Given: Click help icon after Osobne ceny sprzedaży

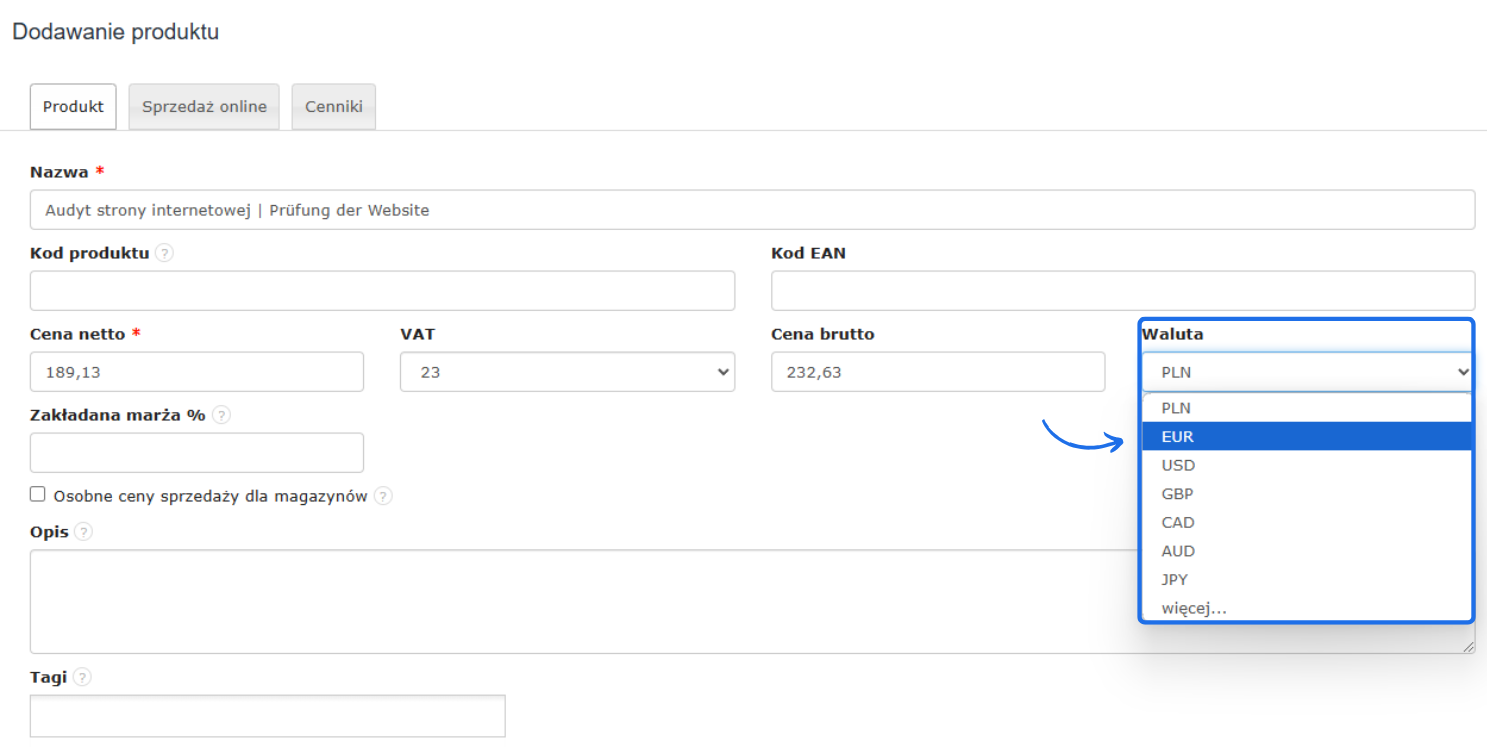Looking at the screenshot, I should (383, 496).
